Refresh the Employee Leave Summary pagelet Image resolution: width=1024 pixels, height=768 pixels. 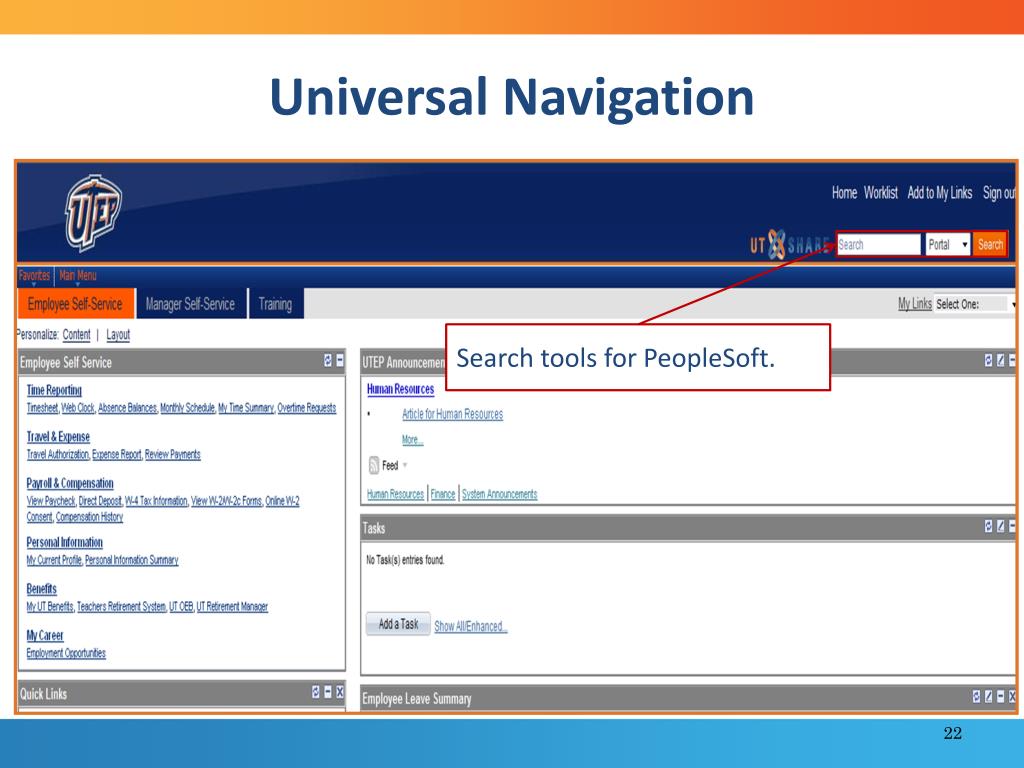pos(976,697)
